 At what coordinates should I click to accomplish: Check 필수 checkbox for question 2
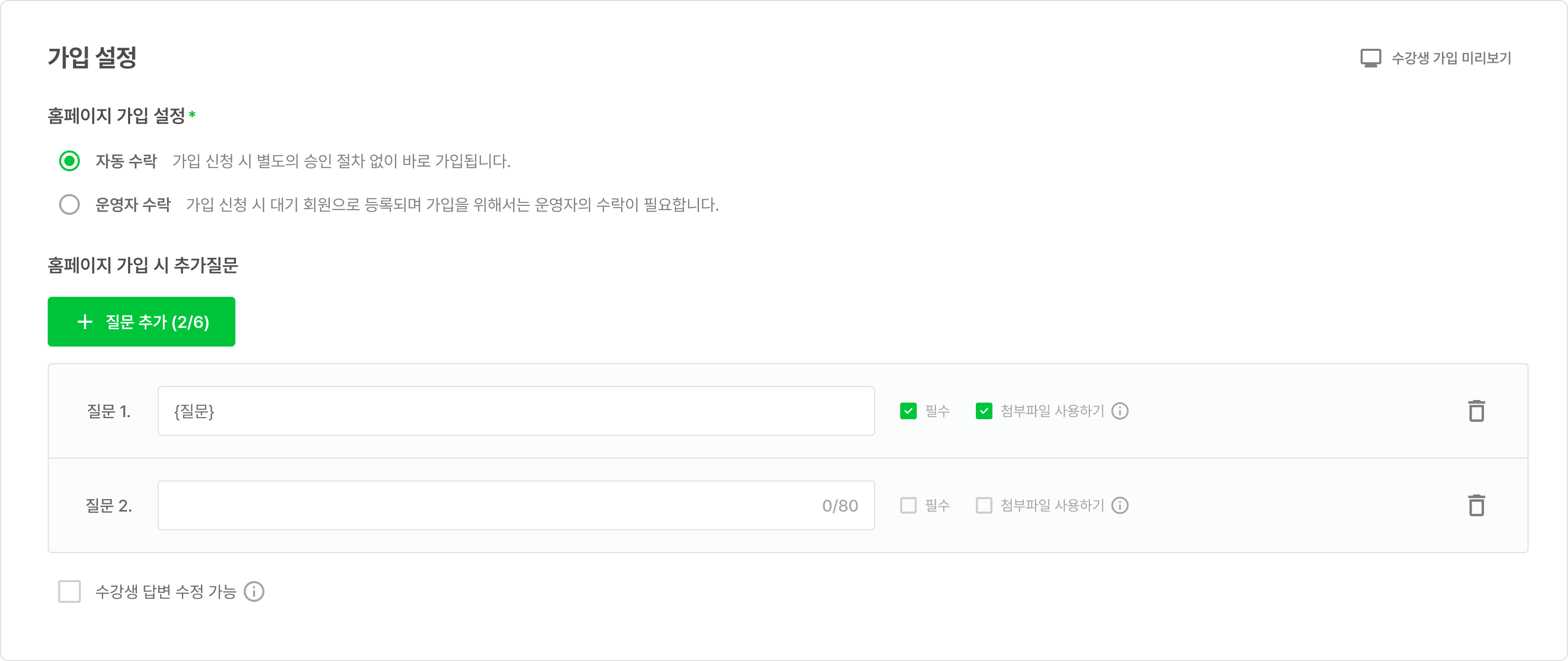point(908,506)
